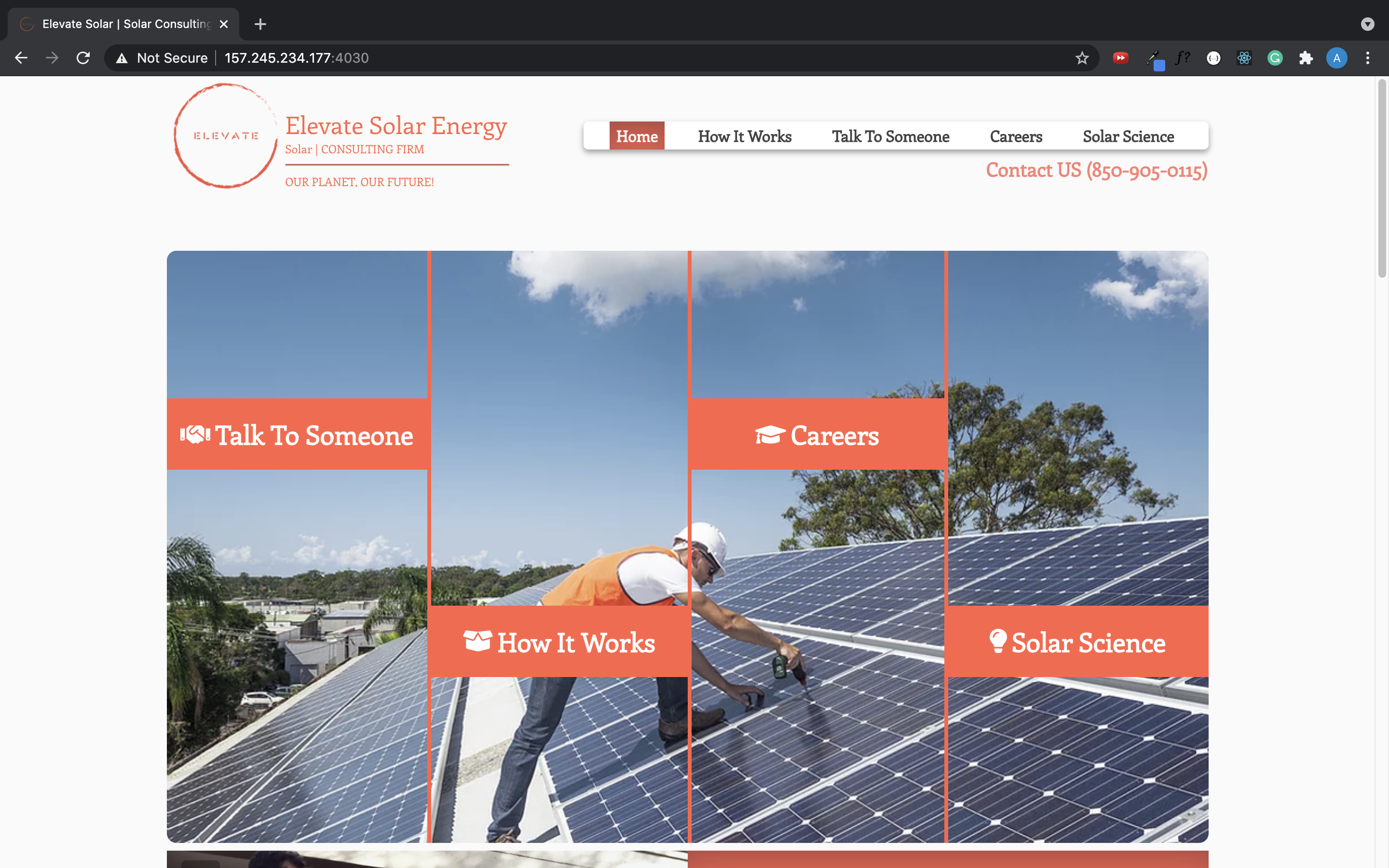Click the How It Works nav menu item
1389x868 pixels.
745,135
